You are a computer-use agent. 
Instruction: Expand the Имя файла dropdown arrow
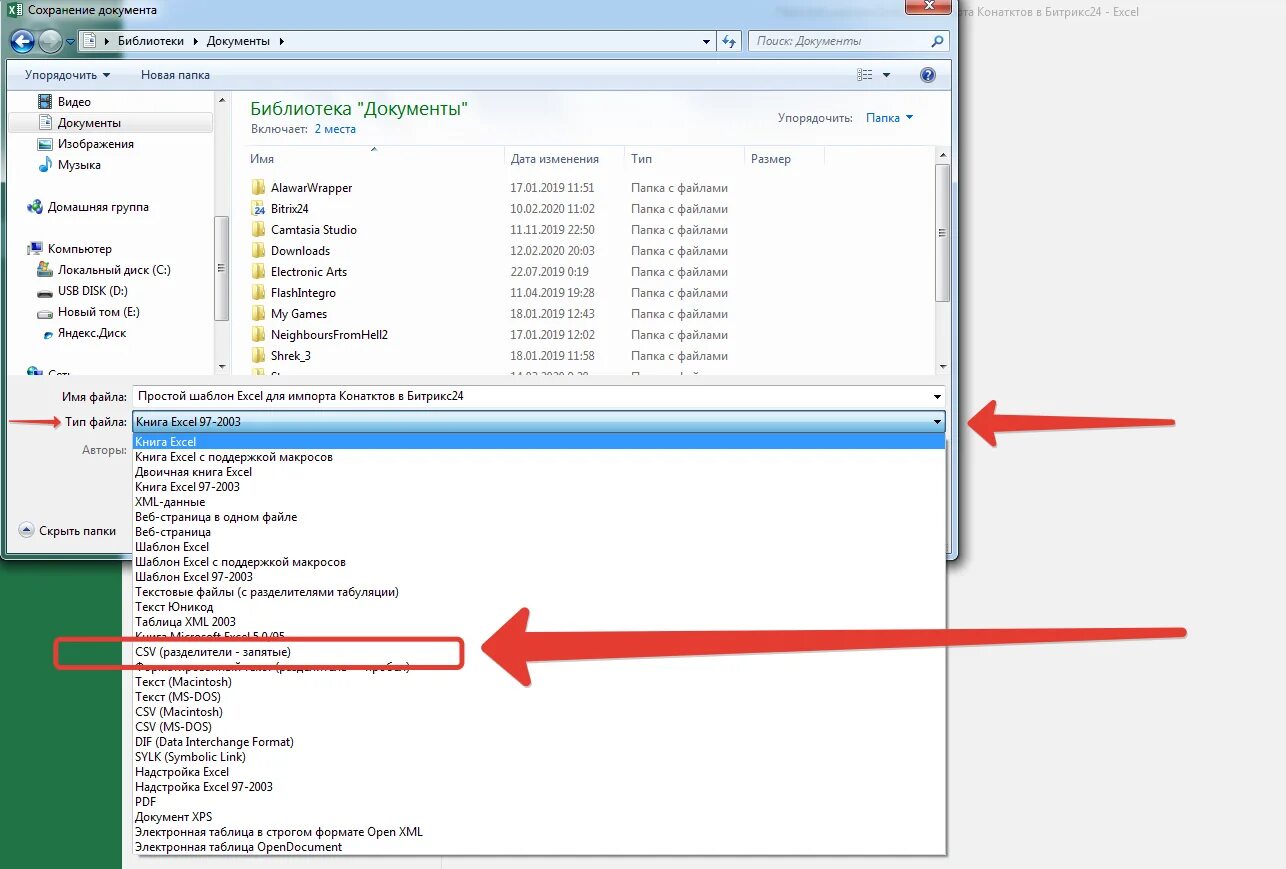point(937,396)
